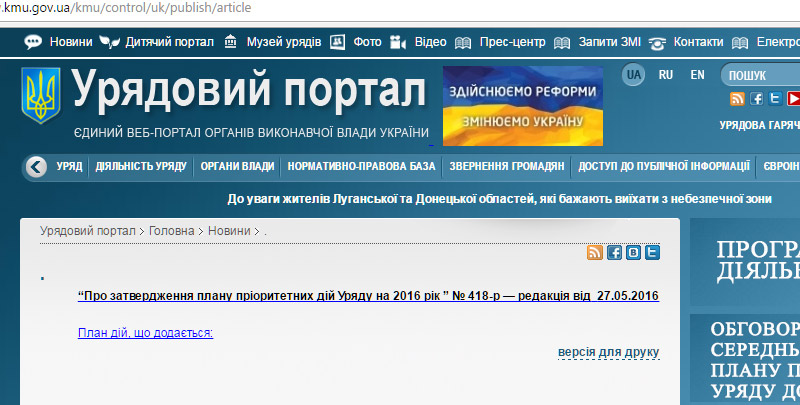The image size is (800, 405).
Task: Share article via VK icon
Action: point(634,253)
